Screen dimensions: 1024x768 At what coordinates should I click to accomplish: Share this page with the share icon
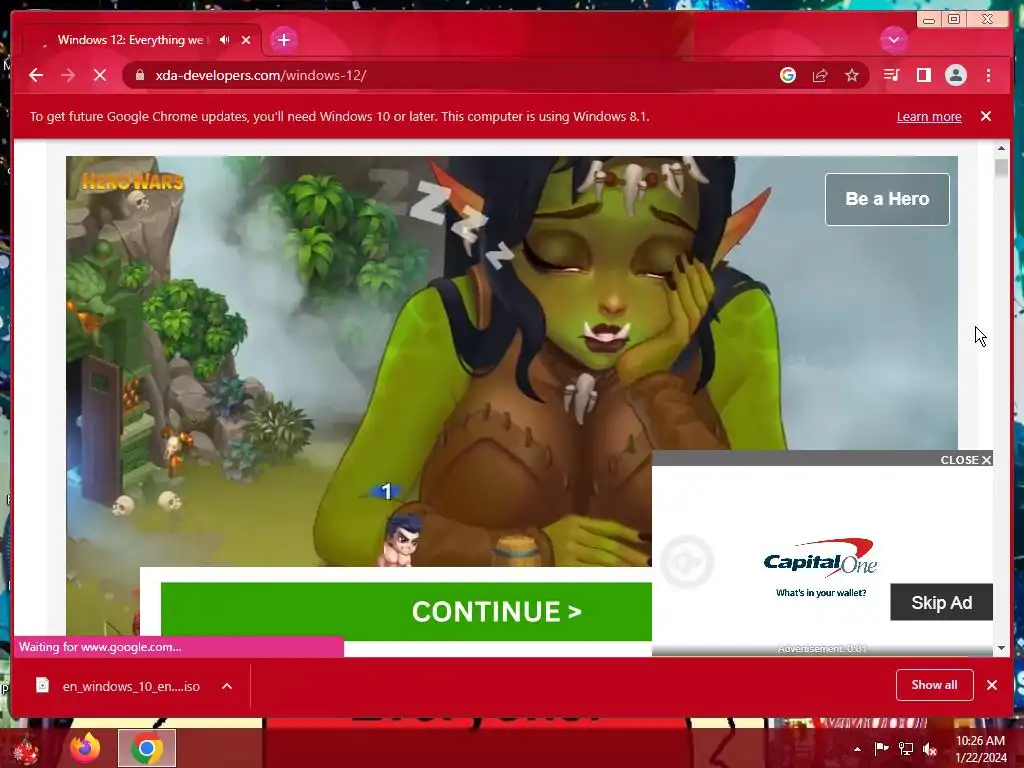point(820,75)
